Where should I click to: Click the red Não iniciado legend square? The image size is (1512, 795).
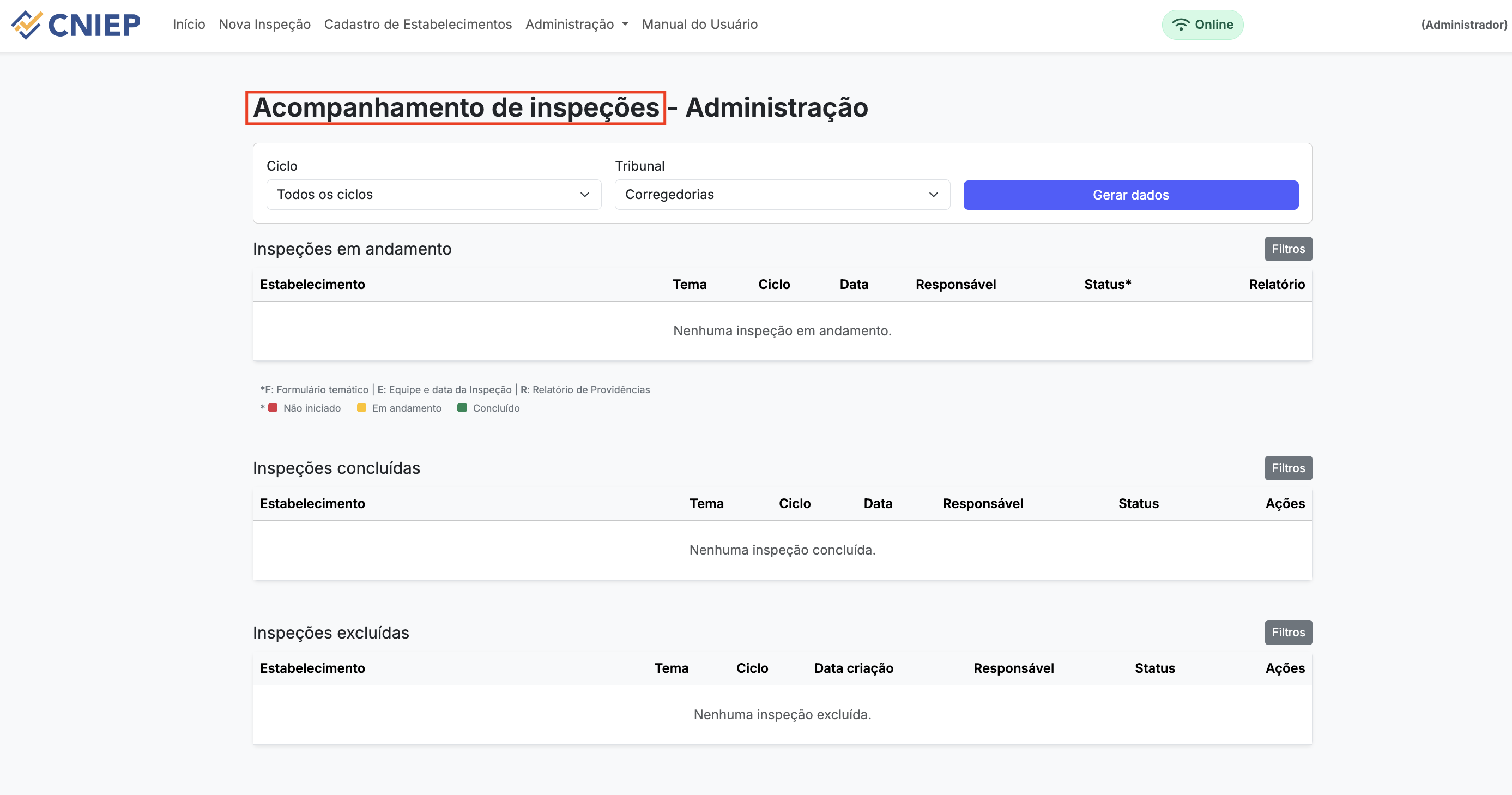tap(273, 408)
